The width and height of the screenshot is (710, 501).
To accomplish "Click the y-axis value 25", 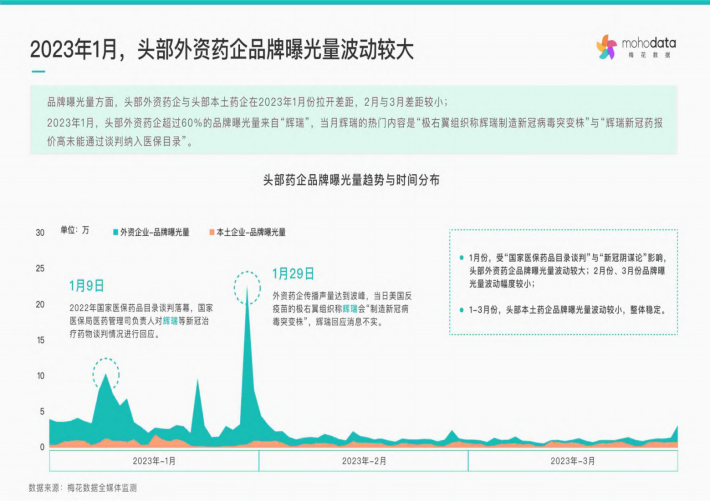I will pyautogui.click(x=40, y=269).
